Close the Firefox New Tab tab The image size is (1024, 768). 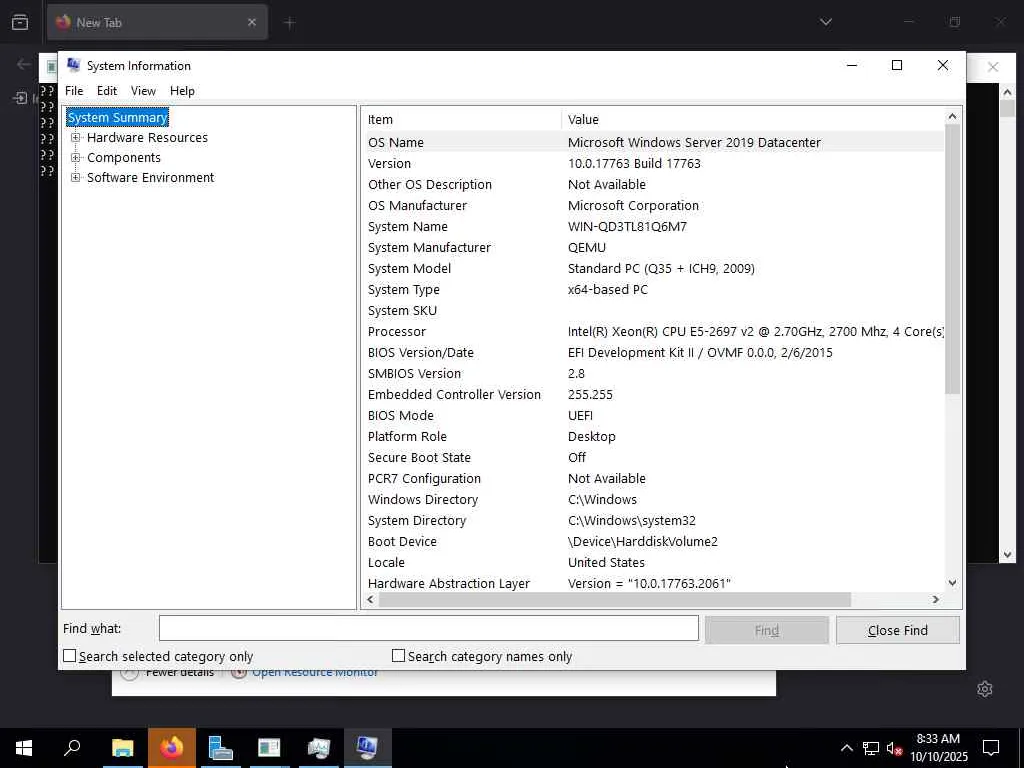pos(252,22)
